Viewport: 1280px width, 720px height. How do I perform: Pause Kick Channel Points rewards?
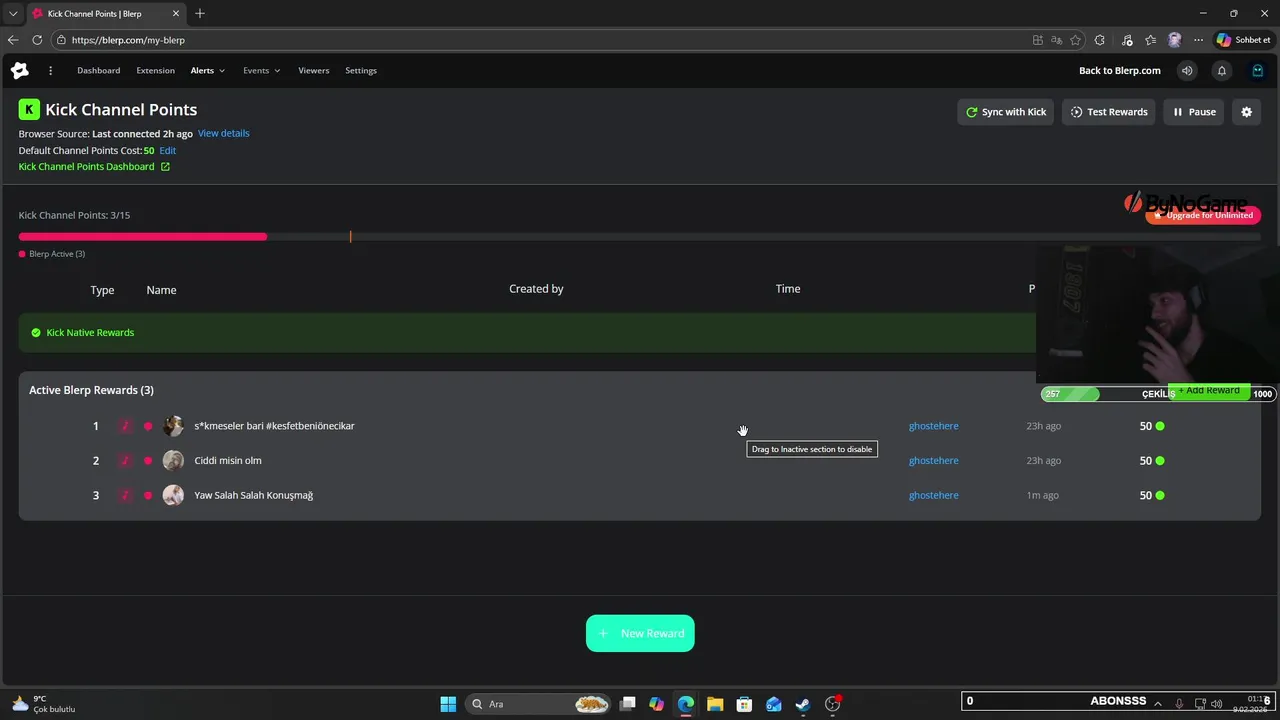(x=1194, y=112)
